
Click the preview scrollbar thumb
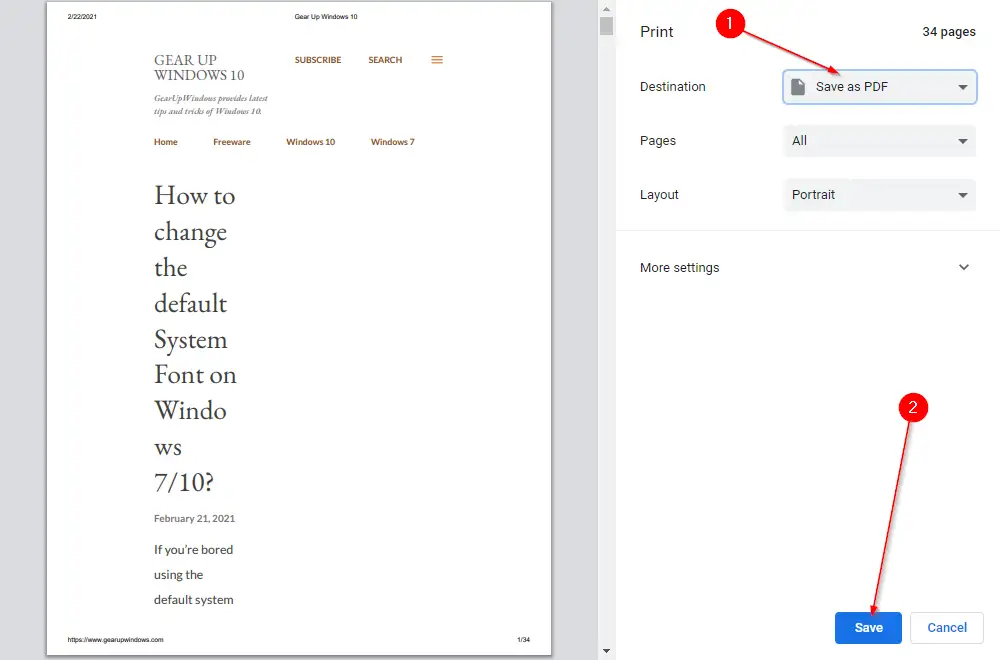coord(607,26)
